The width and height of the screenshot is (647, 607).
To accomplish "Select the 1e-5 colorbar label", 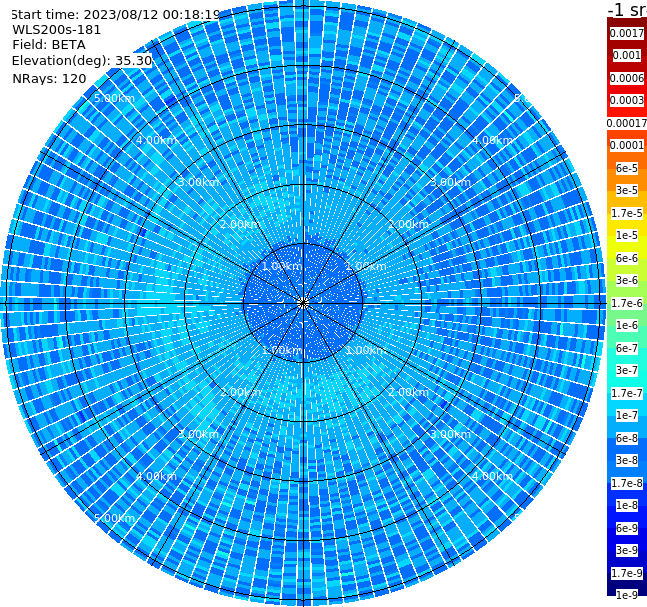I will point(627,235).
